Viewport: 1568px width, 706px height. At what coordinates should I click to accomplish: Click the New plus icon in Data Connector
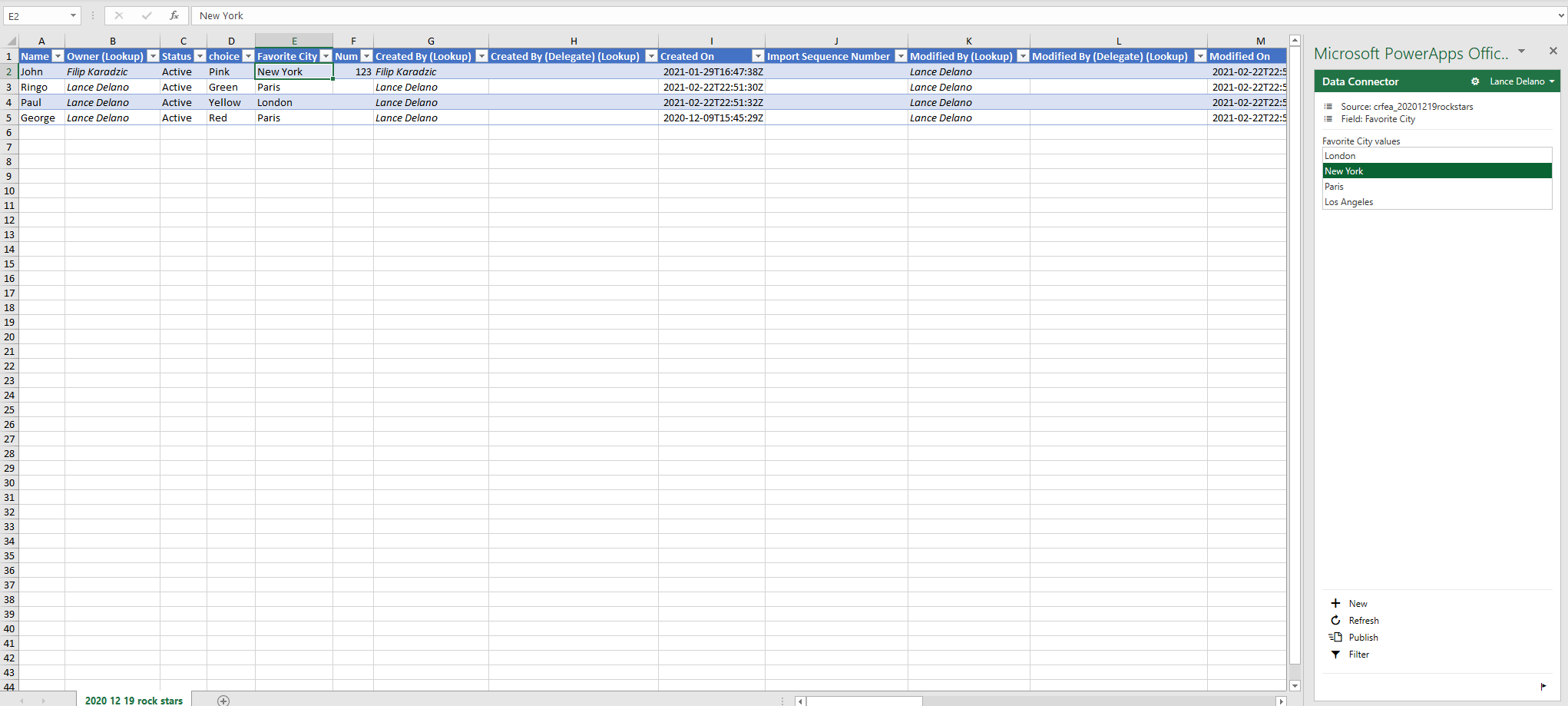click(1335, 603)
